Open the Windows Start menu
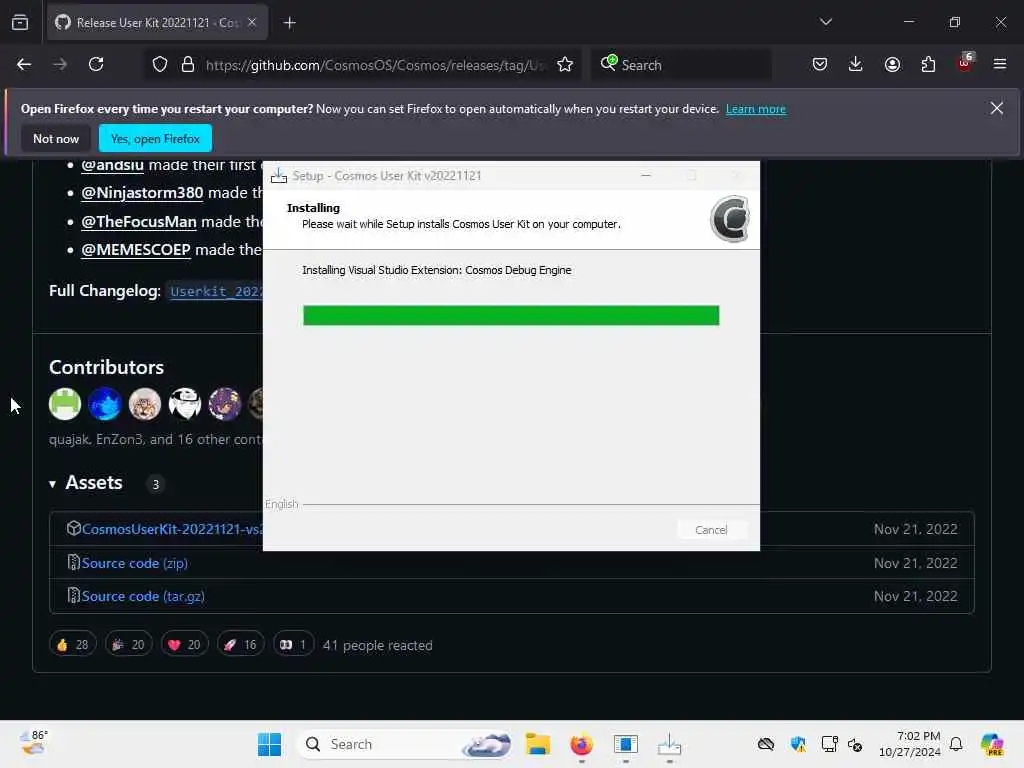 (269, 744)
